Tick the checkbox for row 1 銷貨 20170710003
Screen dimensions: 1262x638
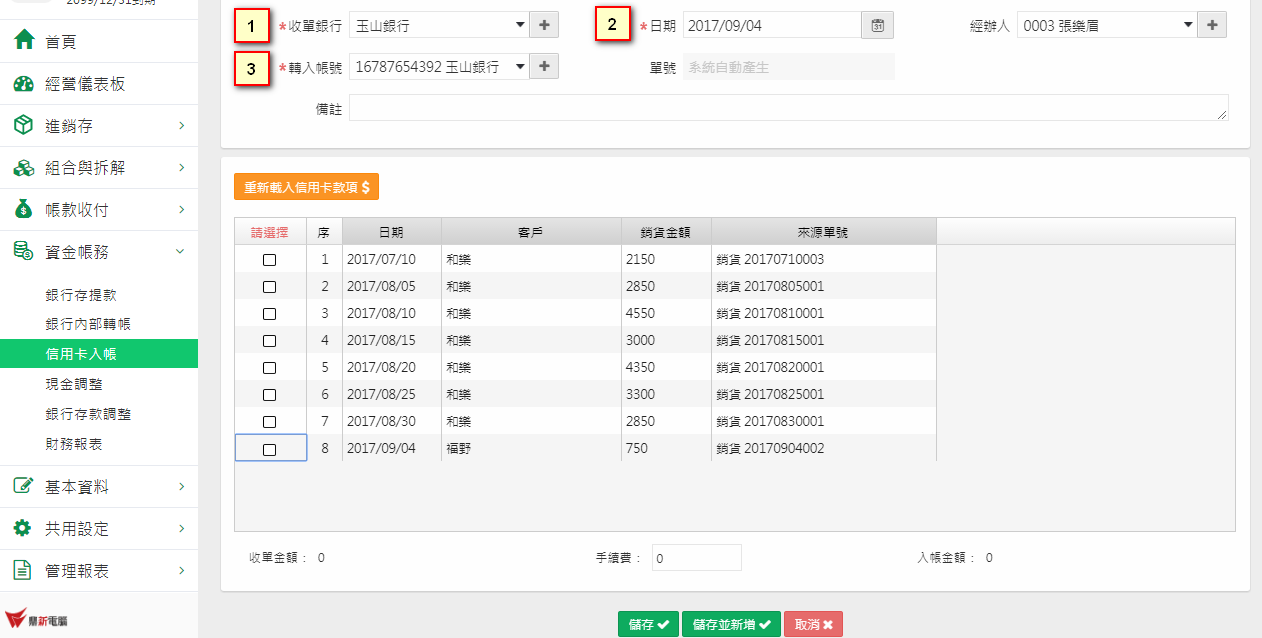[x=269, y=260]
